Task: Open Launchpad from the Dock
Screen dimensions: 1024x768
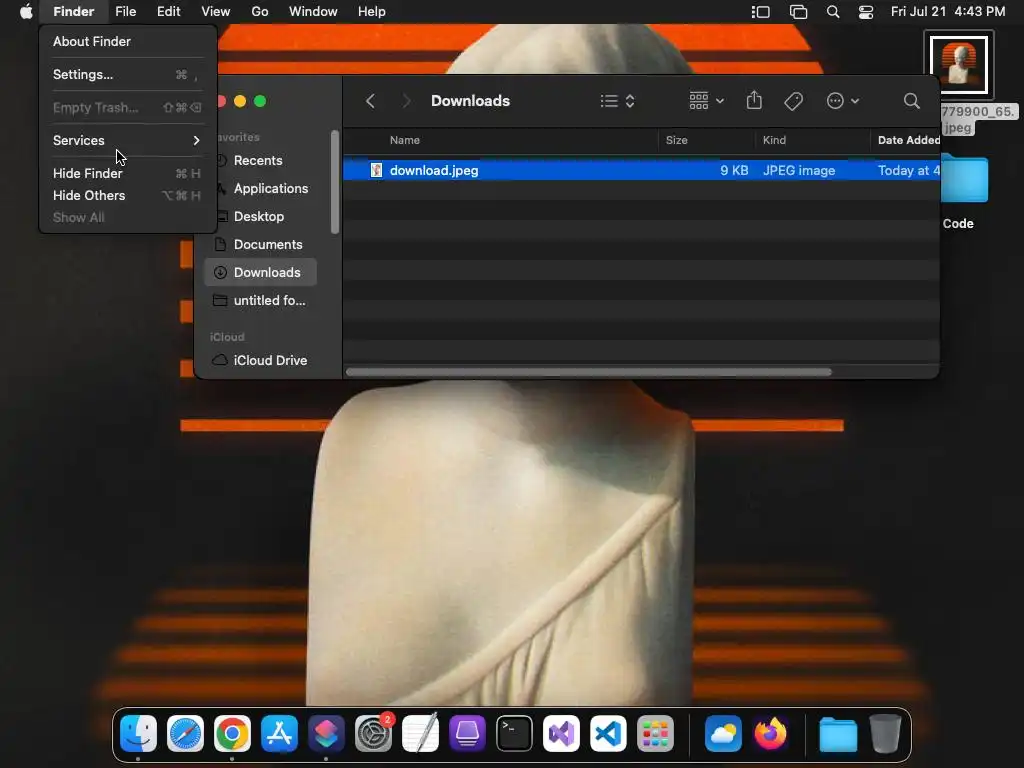Action: pyautogui.click(x=656, y=733)
